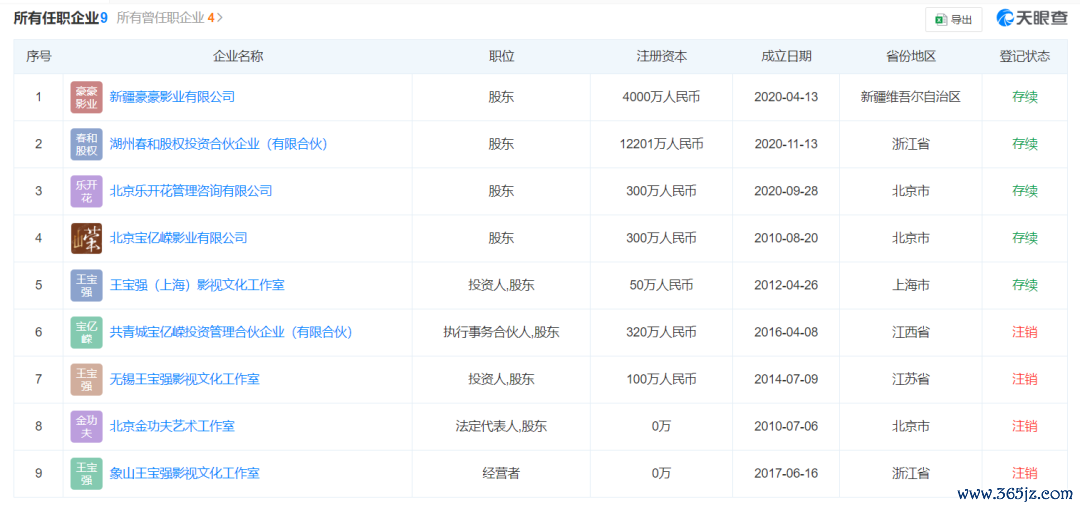Select the 12201万人民币 capital cell
This screenshot has width=1080, height=509.
coord(661,144)
